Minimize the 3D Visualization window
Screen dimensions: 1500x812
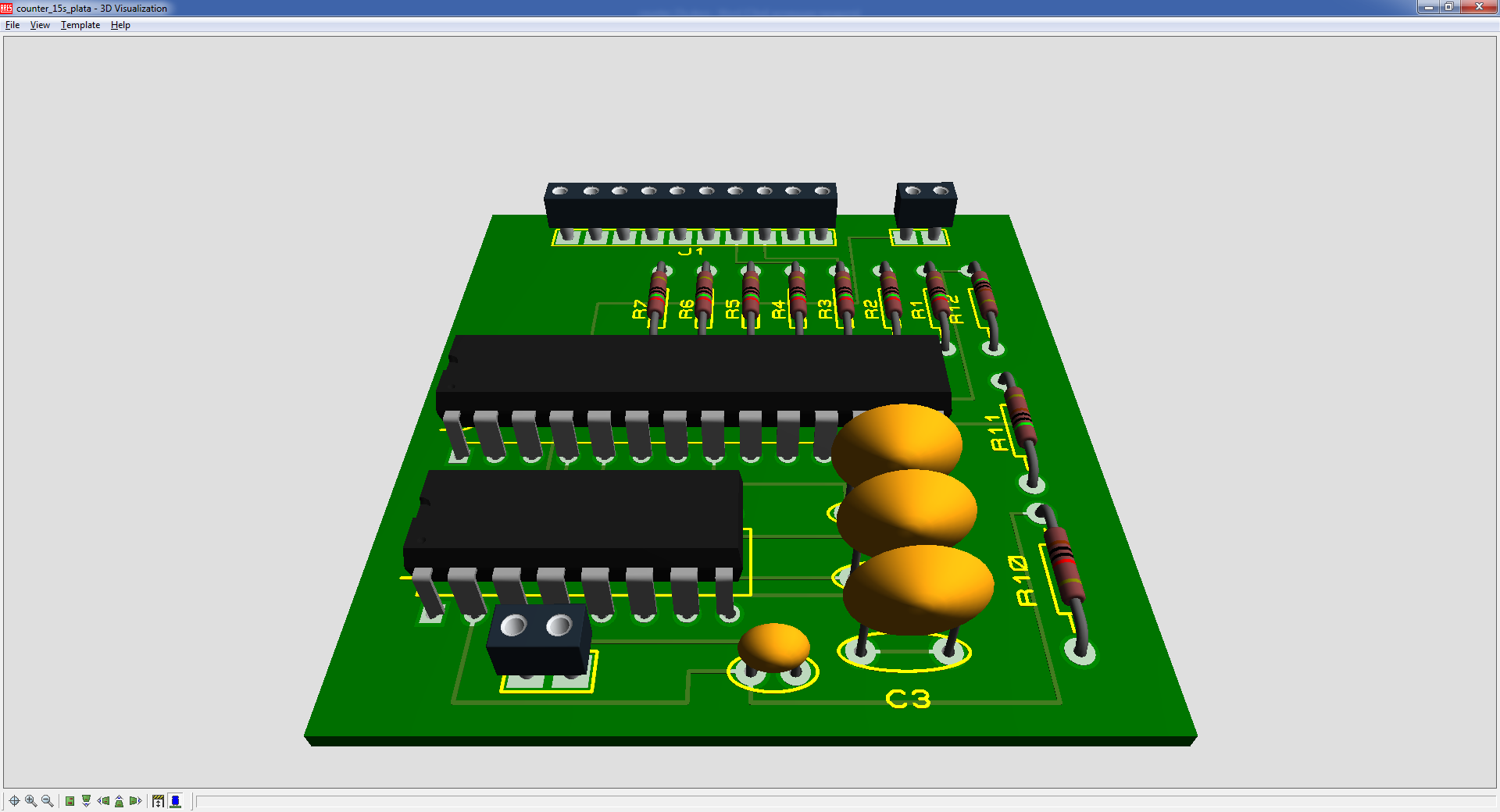[1428, 7]
